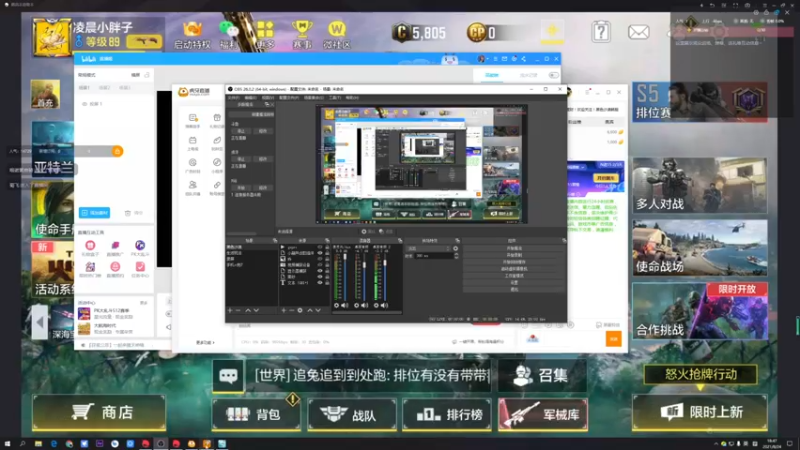Open OBS 视图(V) menu
The height and width of the screenshot is (450, 800).
click(268, 97)
